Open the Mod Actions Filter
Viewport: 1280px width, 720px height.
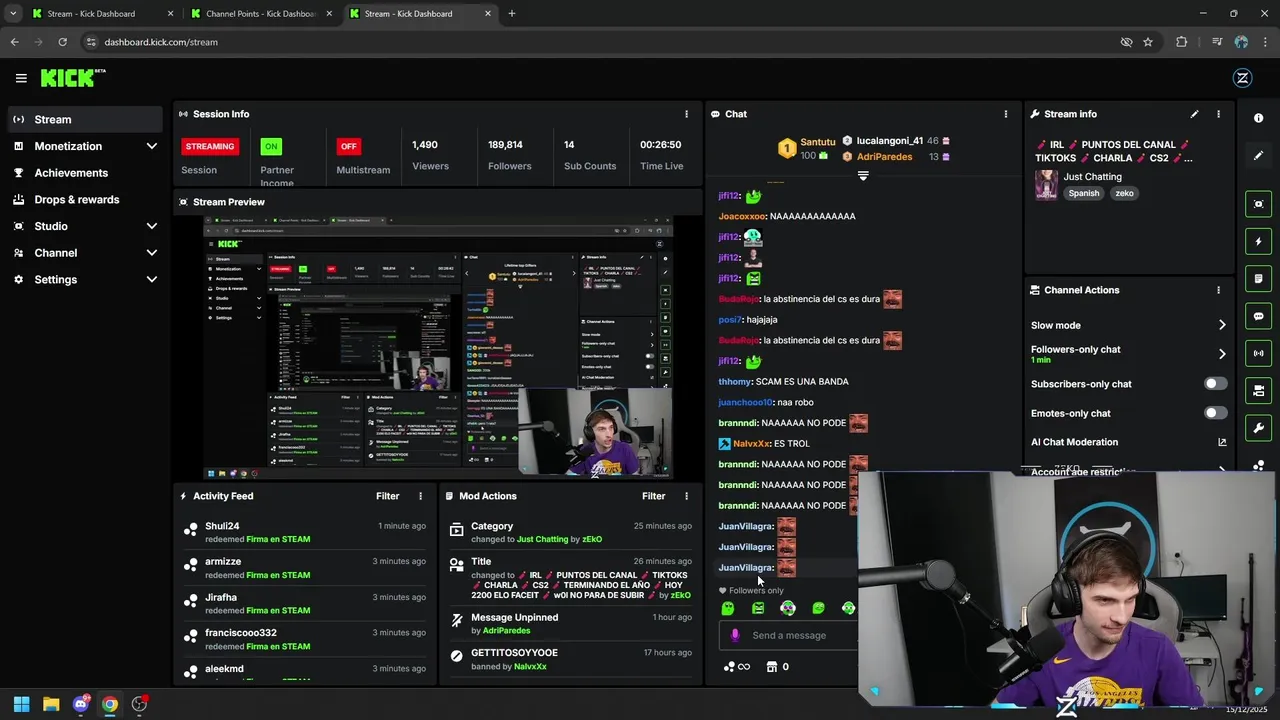(654, 496)
